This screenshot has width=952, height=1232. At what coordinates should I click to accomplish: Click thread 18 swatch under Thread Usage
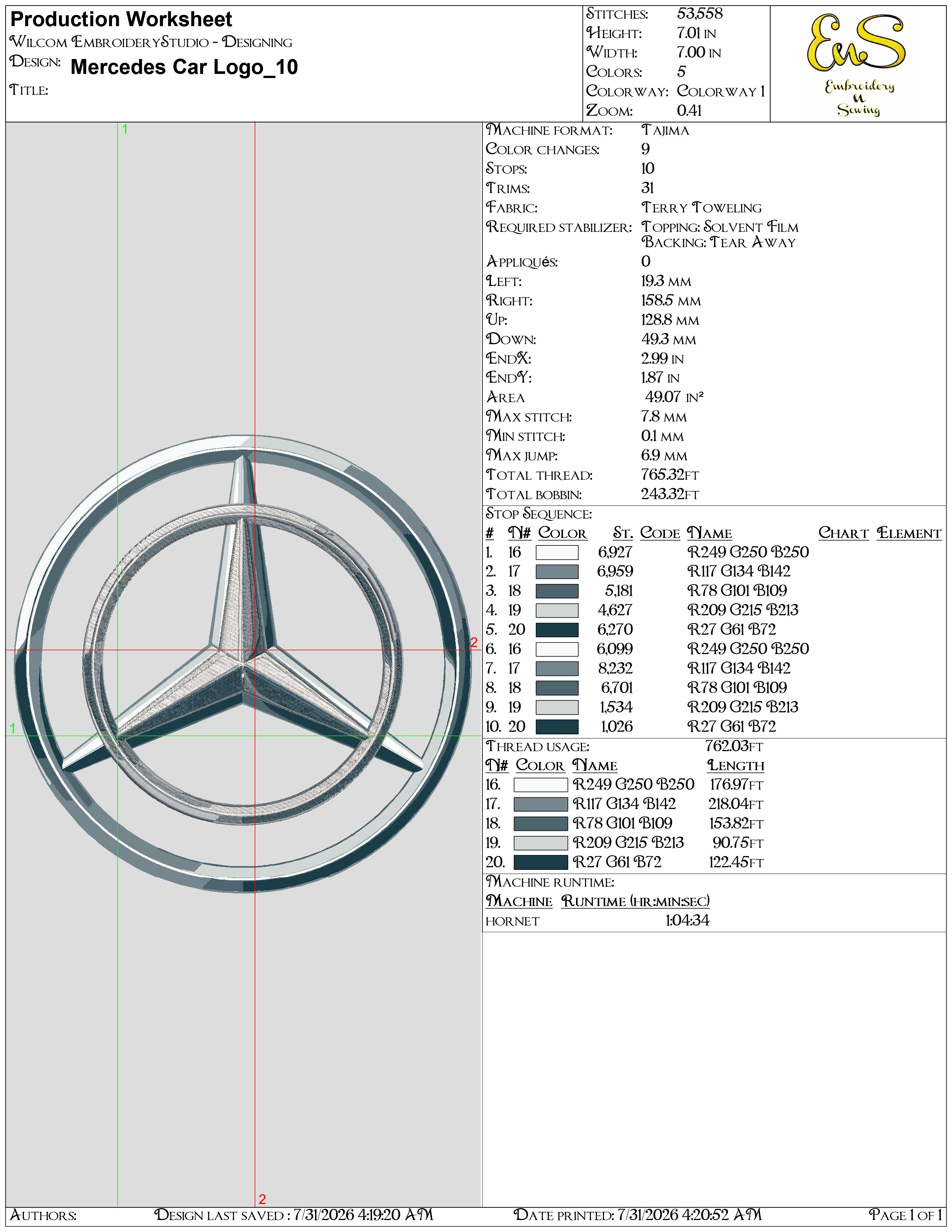tap(540, 824)
